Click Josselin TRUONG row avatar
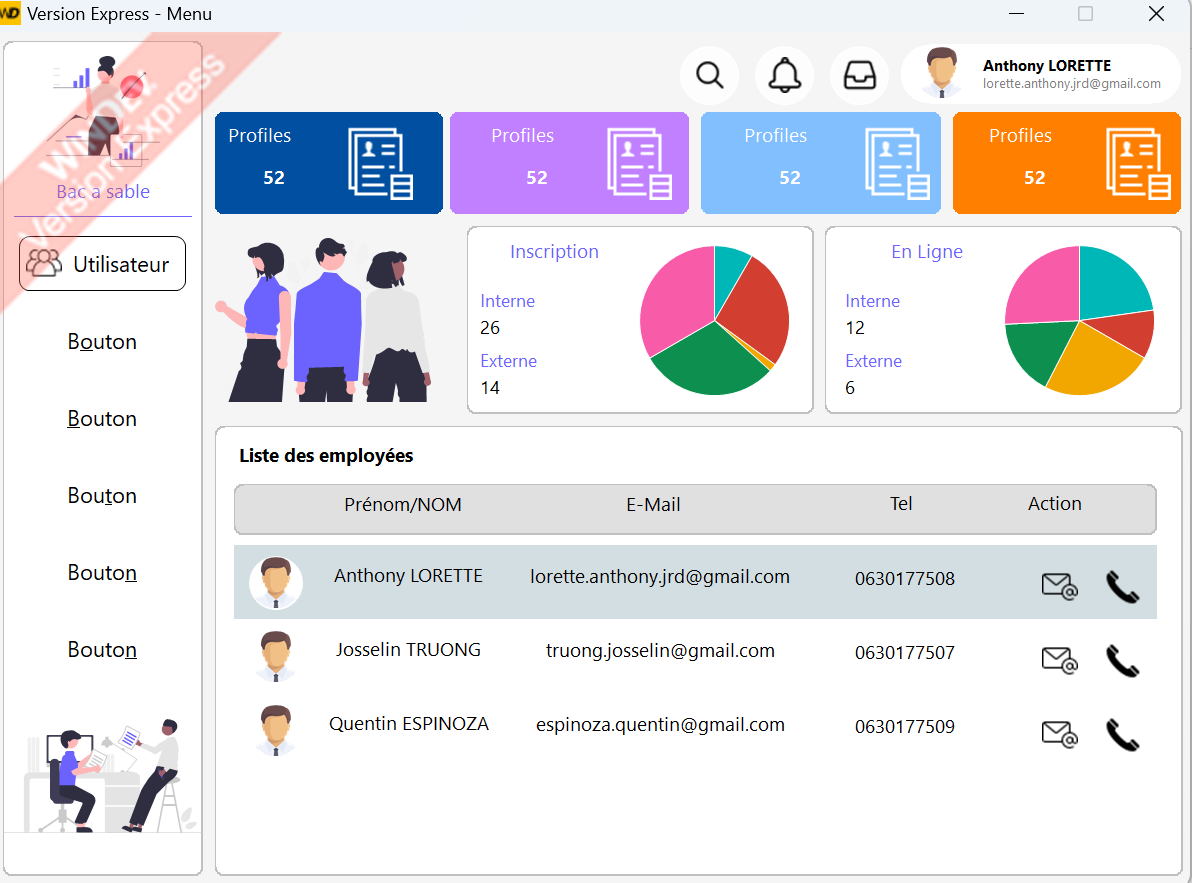The width and height of the screenshot is (1192, 883). pyautogui.click(x=275, y=657)
